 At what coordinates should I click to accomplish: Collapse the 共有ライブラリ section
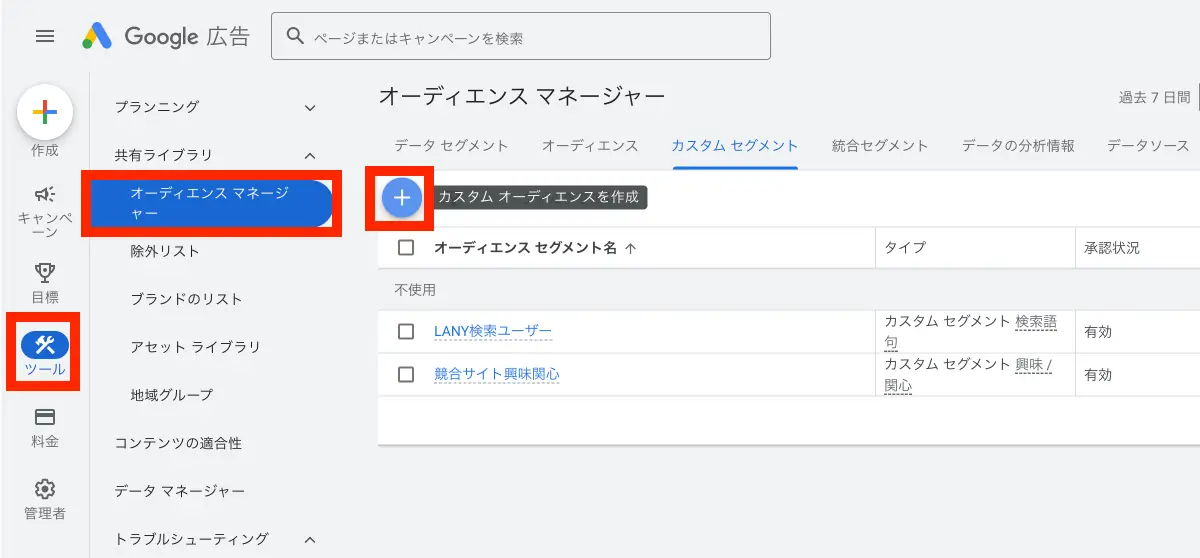pyautogui.click(x=310, y=155)
